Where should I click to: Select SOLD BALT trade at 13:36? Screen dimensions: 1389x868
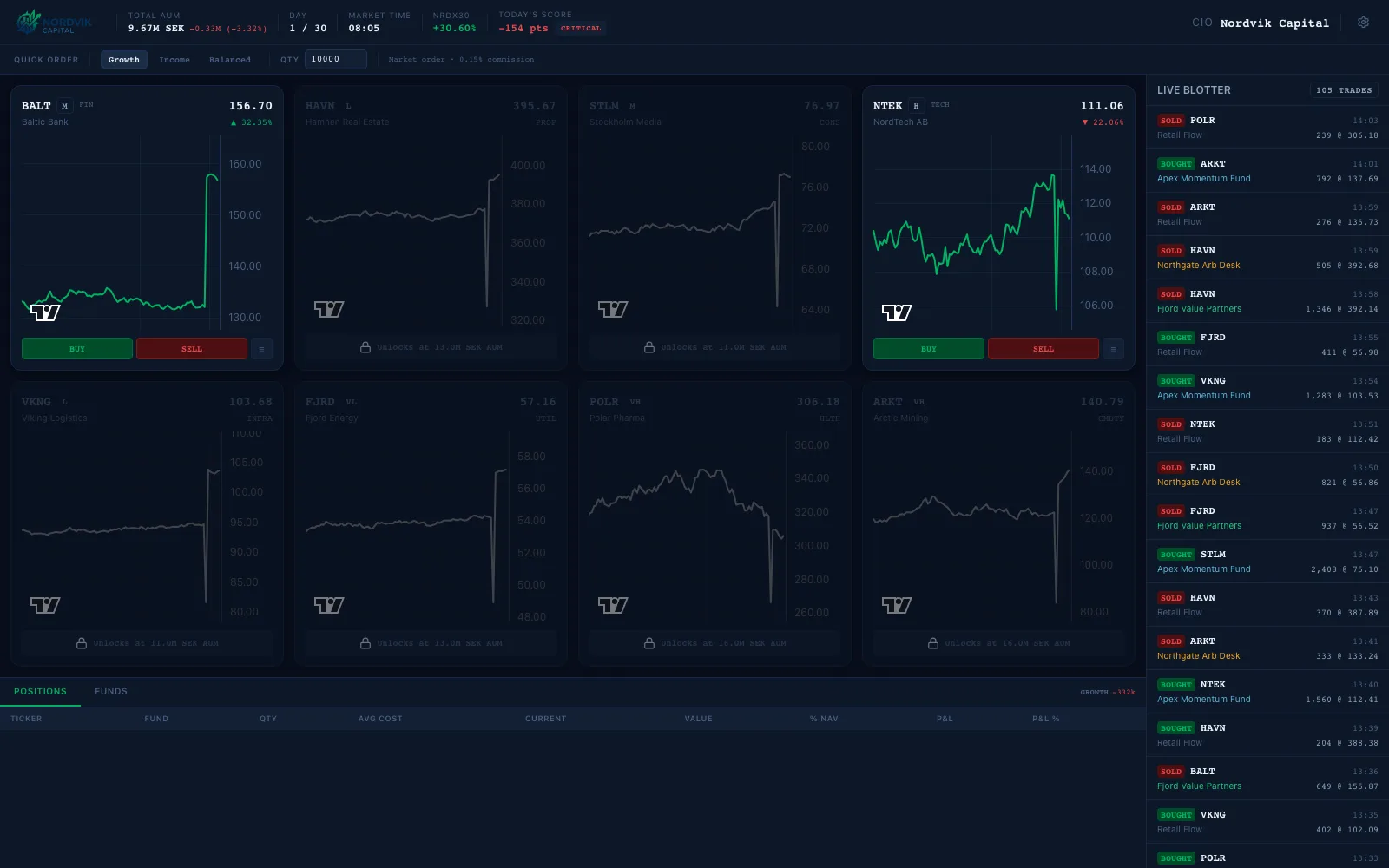(1267, 779)
